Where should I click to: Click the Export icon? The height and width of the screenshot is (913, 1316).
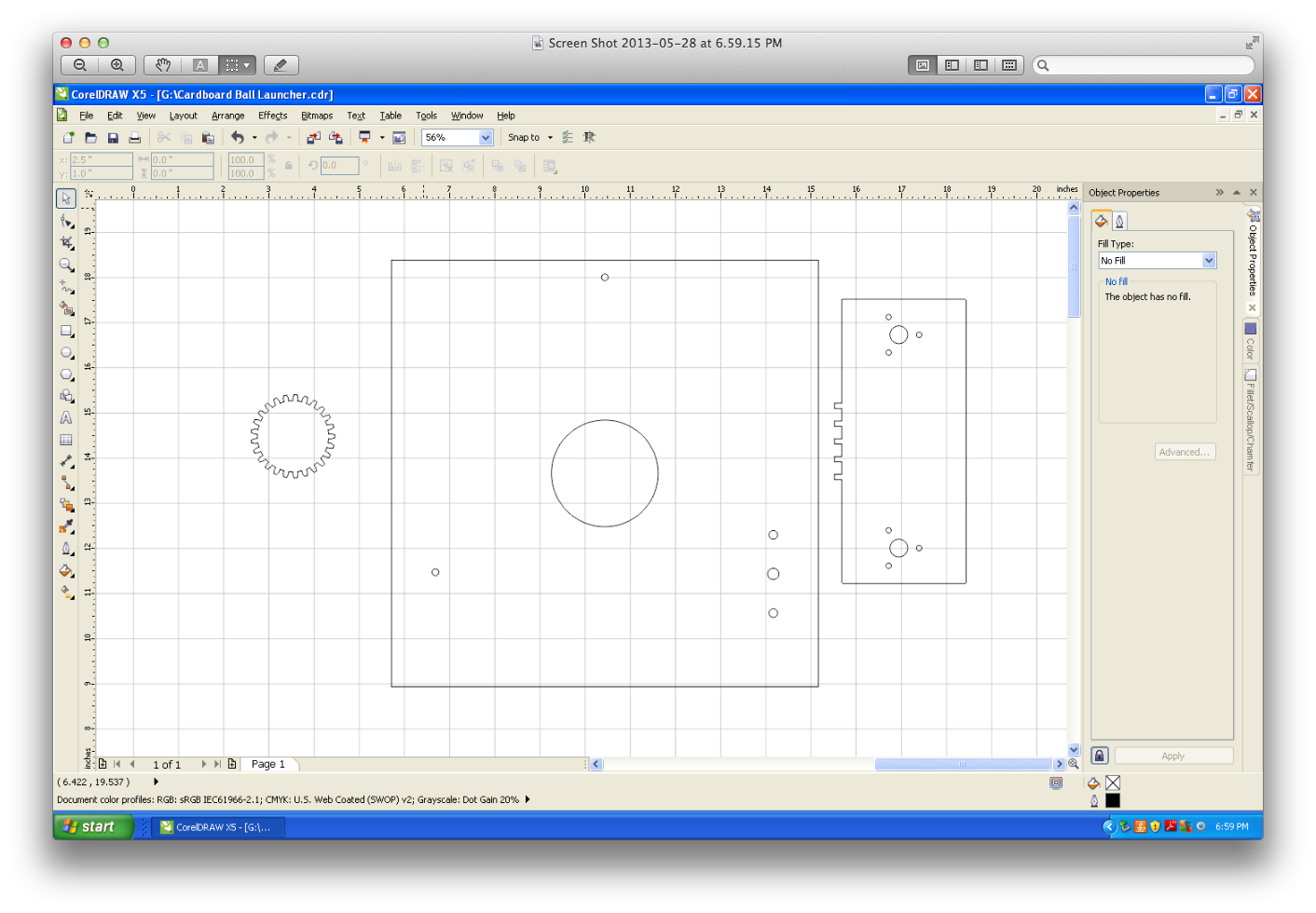tap(336, 137)
